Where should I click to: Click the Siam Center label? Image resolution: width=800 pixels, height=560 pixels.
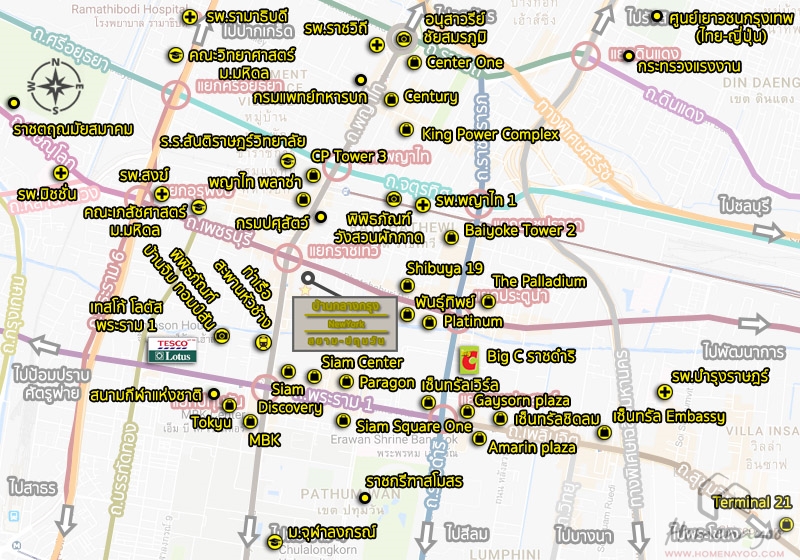tap(362, 362)
